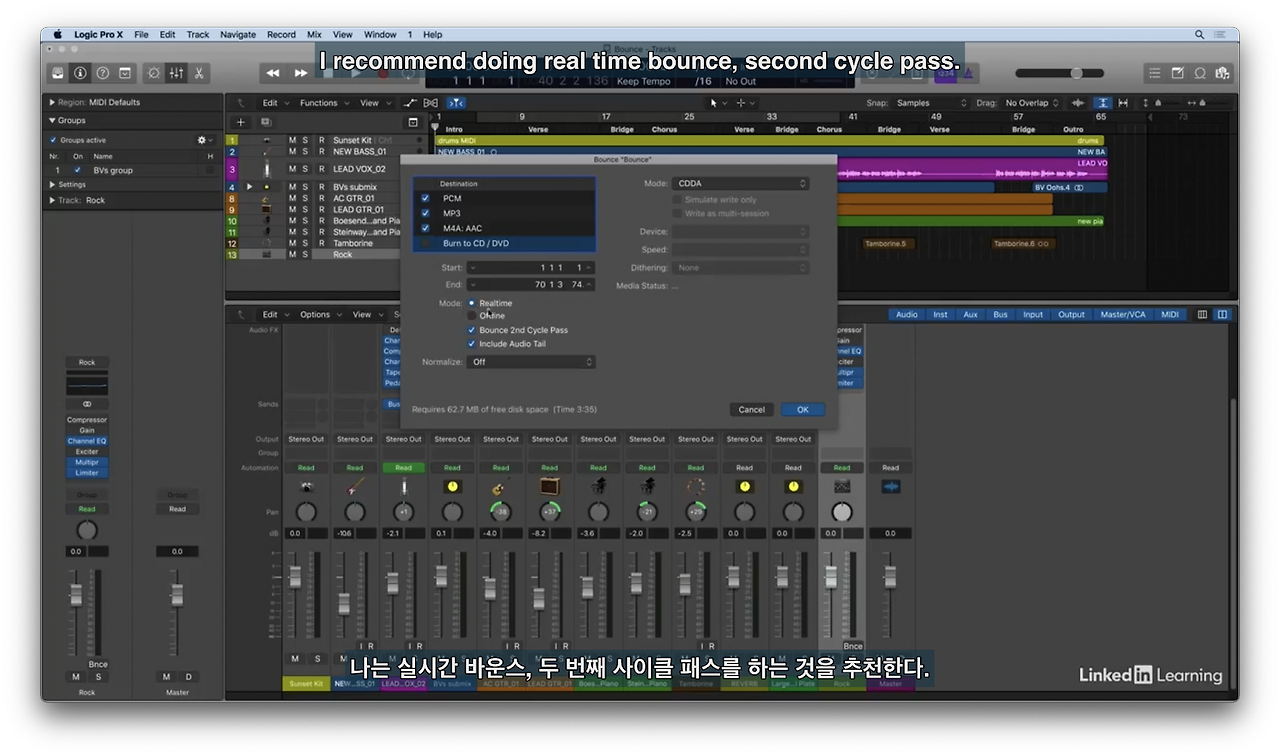
Task: Open Normalize dropdown in Bounce dialog
Action: (531, 362)
